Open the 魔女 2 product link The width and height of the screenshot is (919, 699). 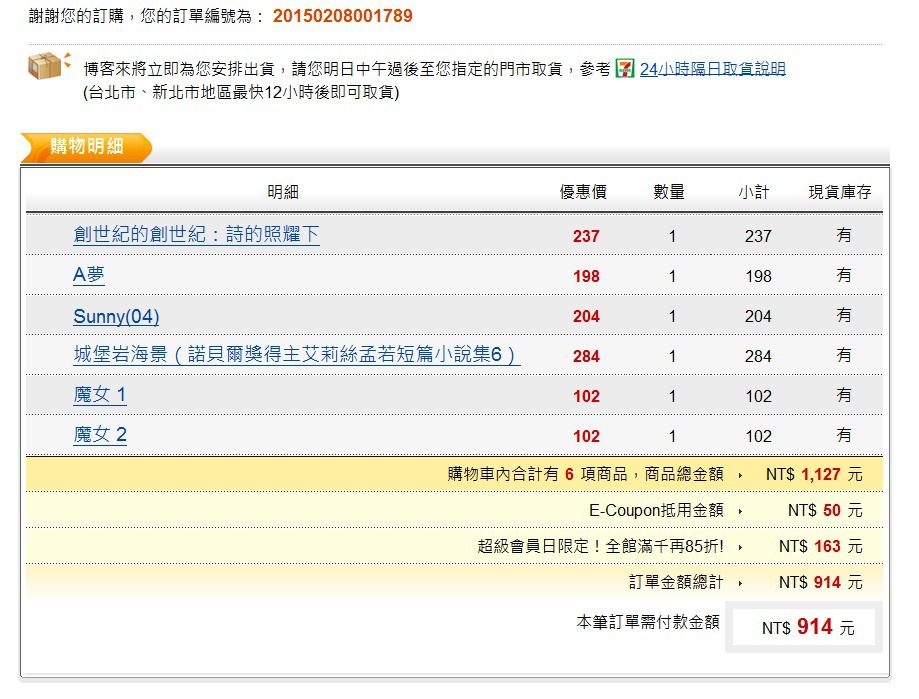(100, 435)
